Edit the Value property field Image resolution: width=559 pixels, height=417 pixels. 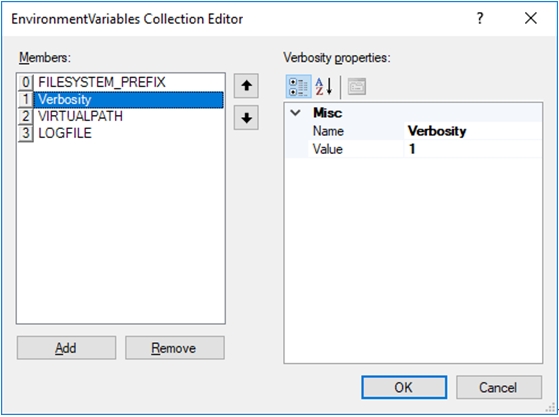click(473, 149)
